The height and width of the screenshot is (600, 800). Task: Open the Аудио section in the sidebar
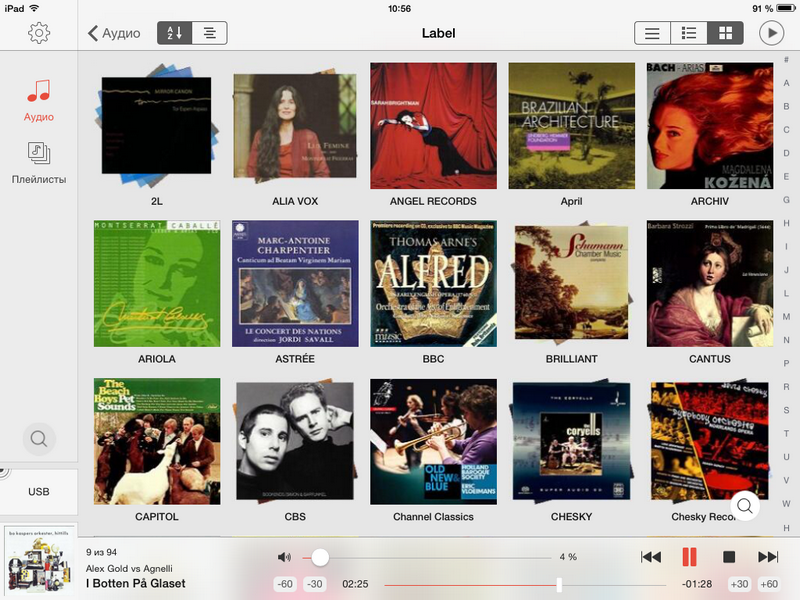pos(39,101)
